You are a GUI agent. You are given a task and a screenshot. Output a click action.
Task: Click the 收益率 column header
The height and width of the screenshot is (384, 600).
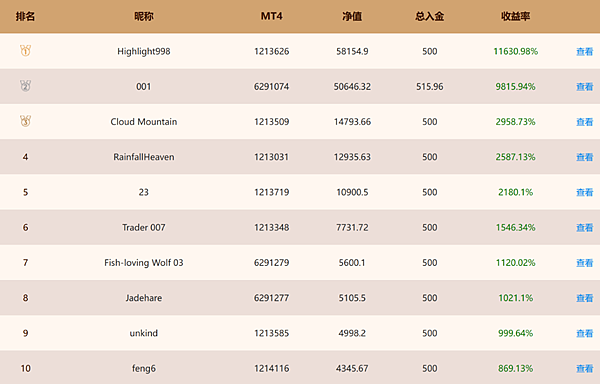(515, 16)
